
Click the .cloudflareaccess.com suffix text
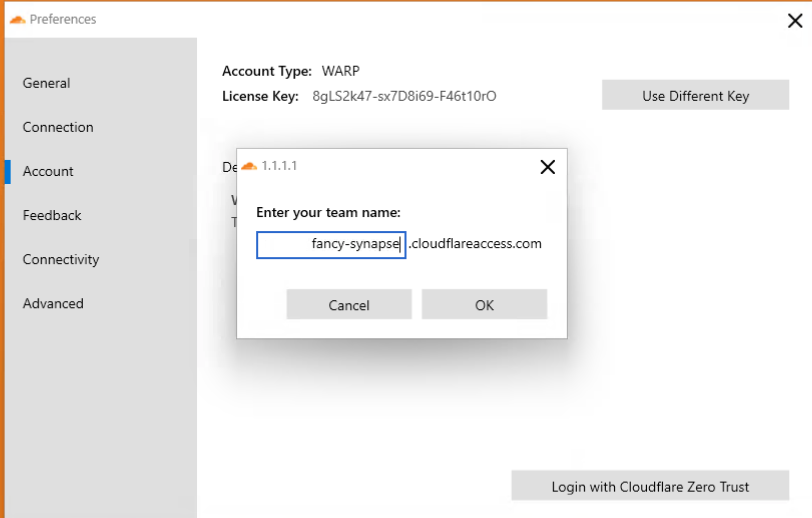click(x=475, y=243)
